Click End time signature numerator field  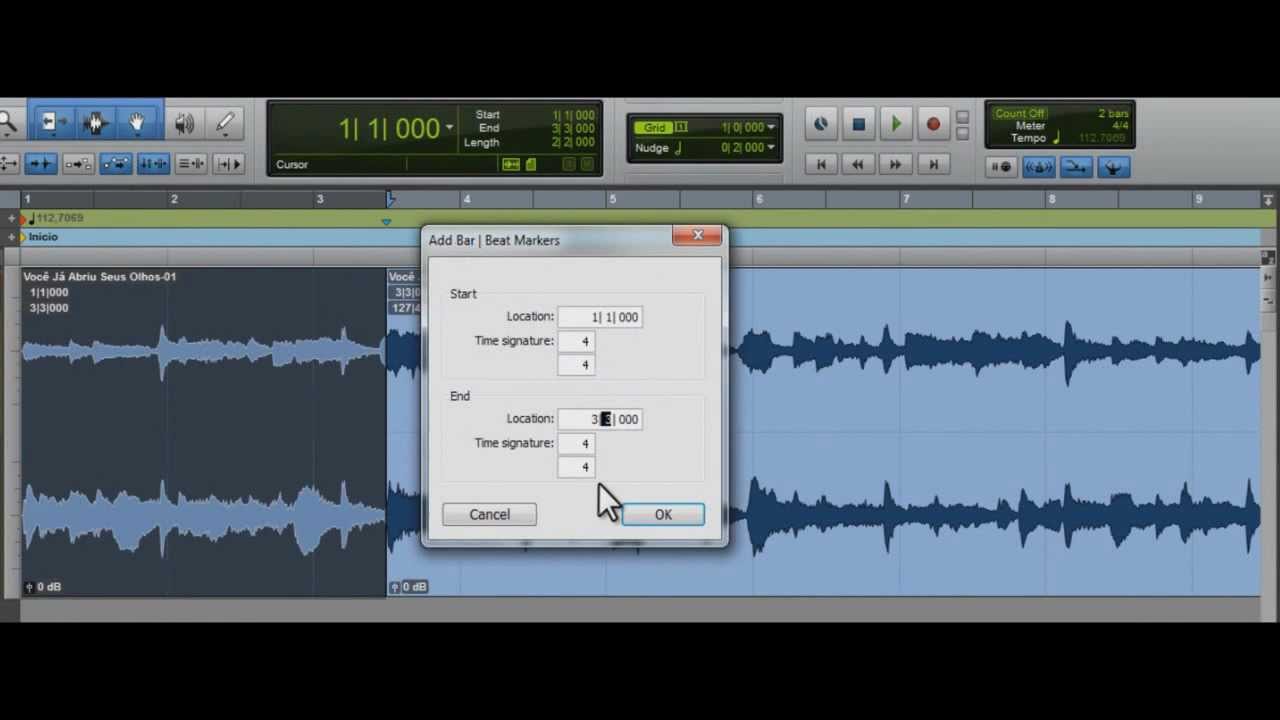coord(576,443)
